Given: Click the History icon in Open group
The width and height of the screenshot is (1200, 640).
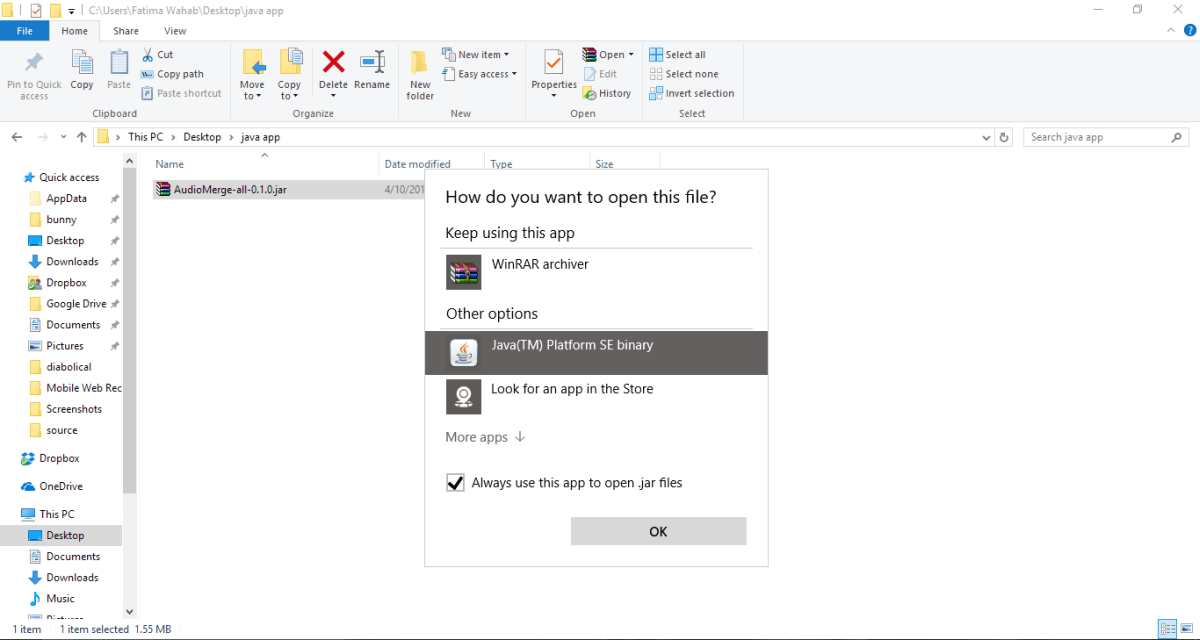Looking at the screenshot, I should pyautogui.click(x=606, y=93).
